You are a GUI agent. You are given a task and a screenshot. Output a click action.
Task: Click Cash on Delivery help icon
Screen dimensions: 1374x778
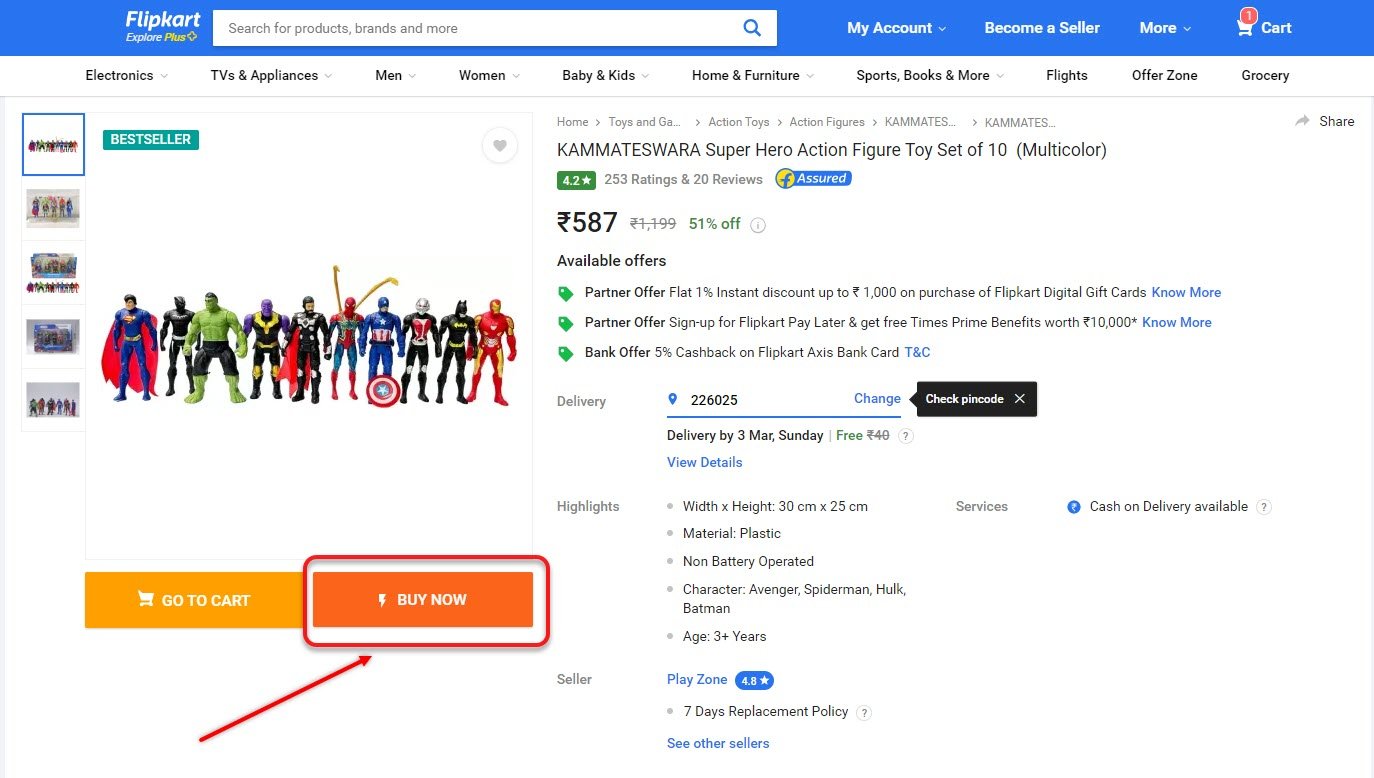pyautogui.click(x=1264, y=507)
